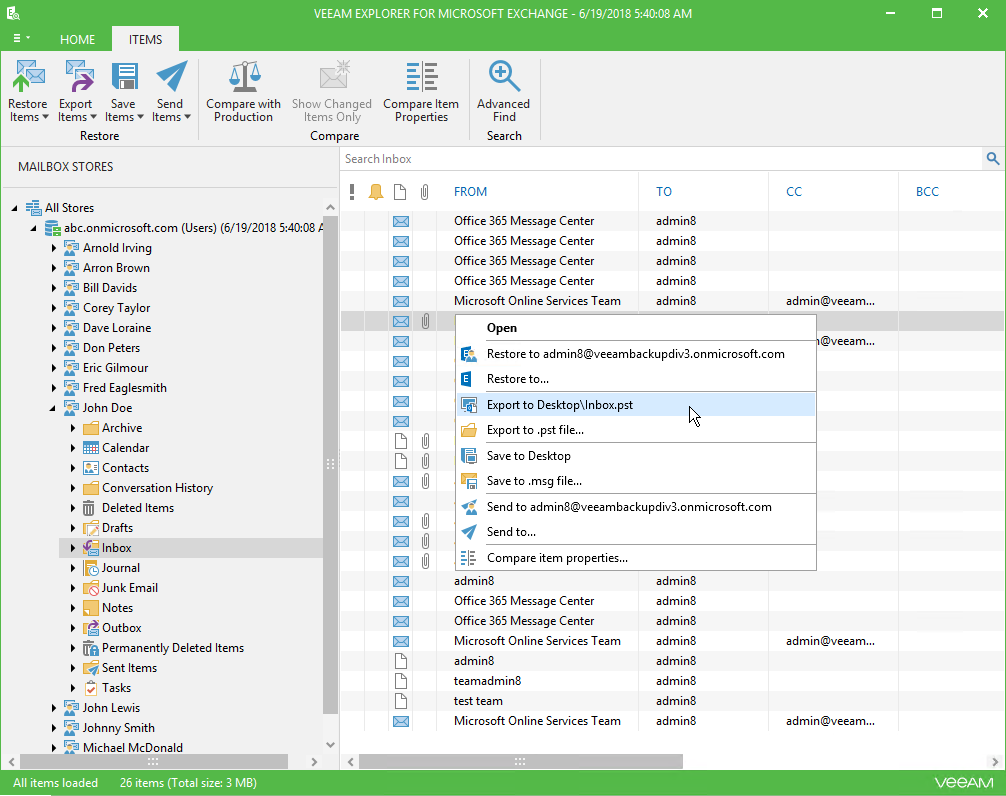Sort by the item type page column icon
The image size is (1006, 796).
click(x=400, y=191)
